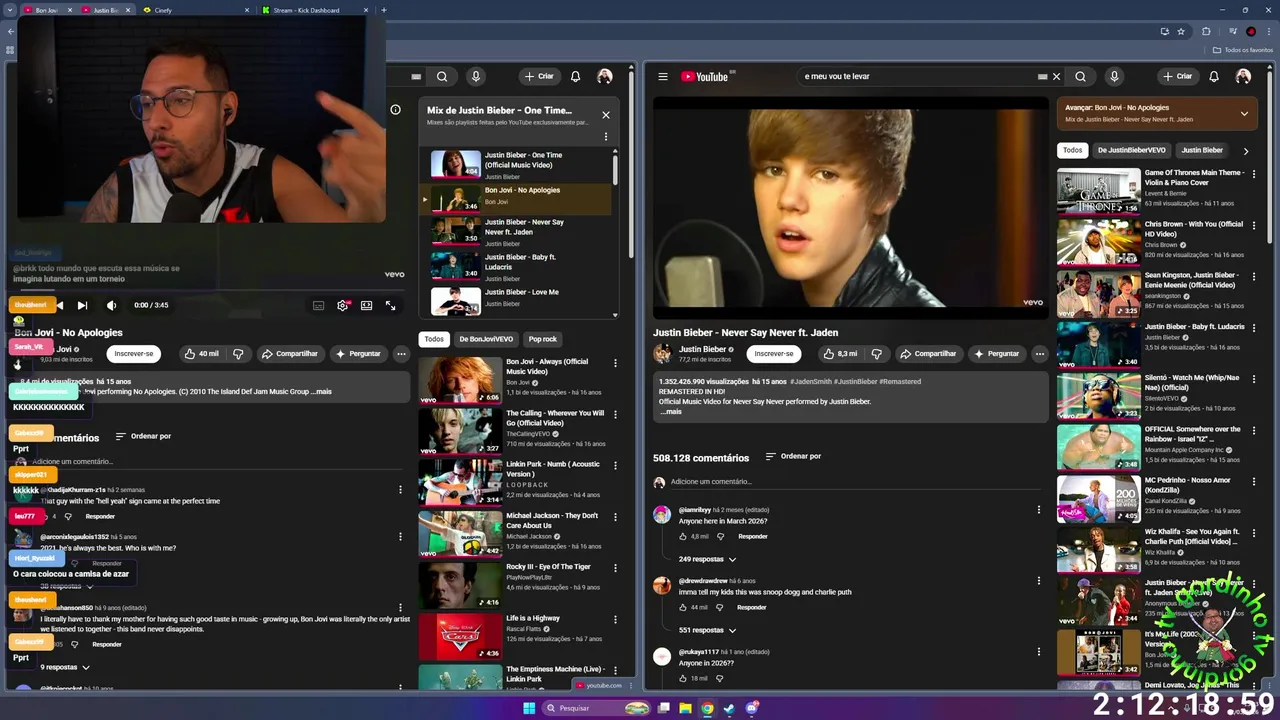Click the search magnifier in left YouTube window

click(x=442, y=77)
